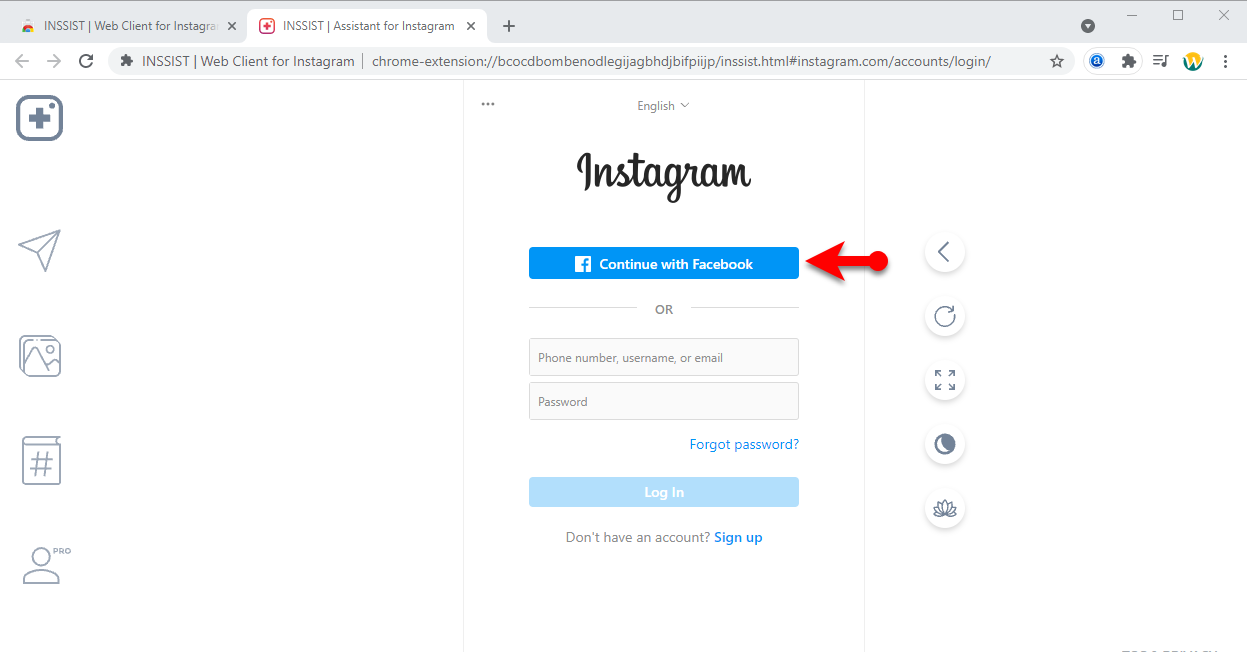Bookmark this page with star icon
This screenshot has height=652, width=1247.
pyautogui.click(x=1056, y=61)
